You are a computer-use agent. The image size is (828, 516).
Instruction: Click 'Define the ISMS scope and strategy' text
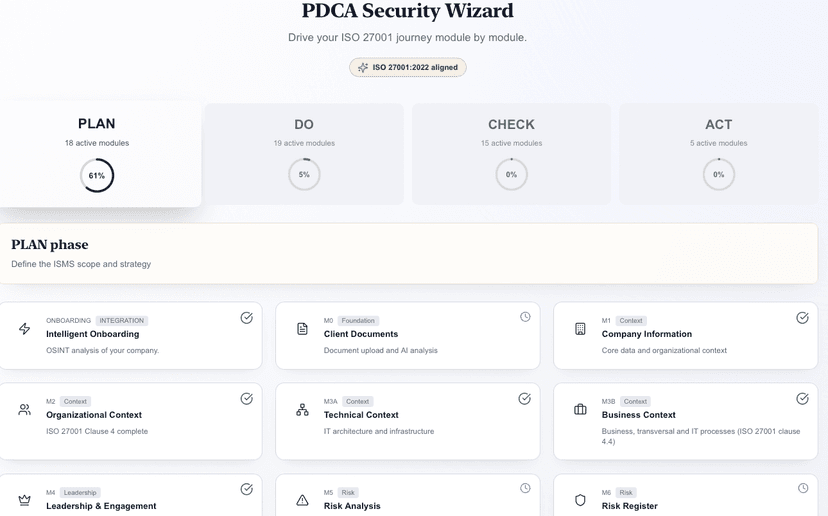point(81,264)
